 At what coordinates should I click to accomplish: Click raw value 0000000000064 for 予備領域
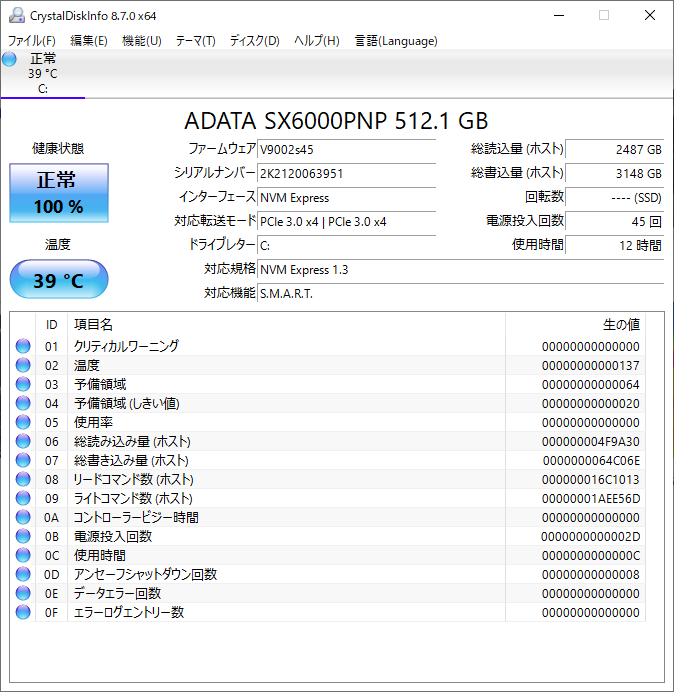(591, 384)
